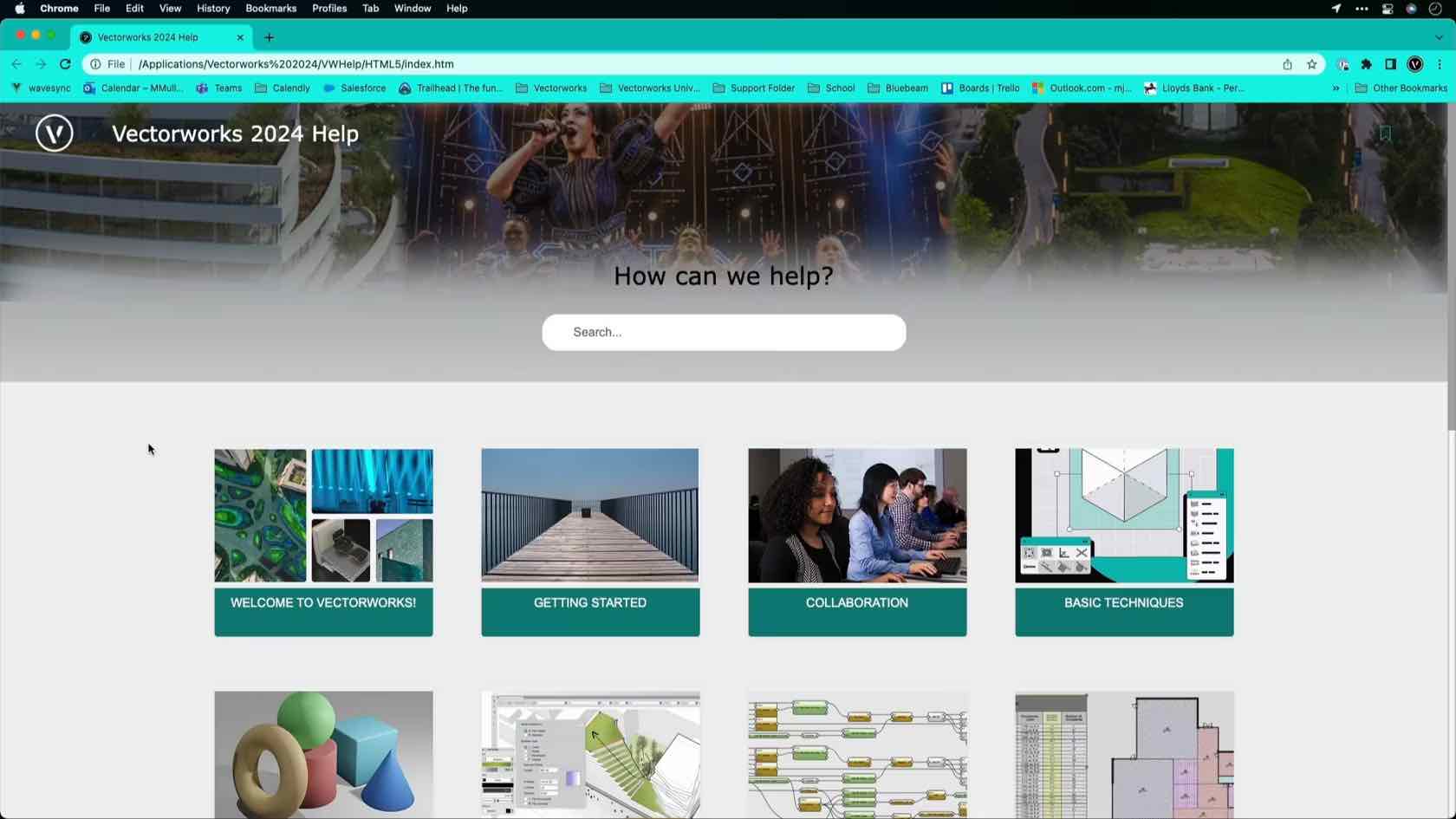Open the View menu
Image resolution: width=1456 pixels, height=819 pixels.
click(170, 9)
